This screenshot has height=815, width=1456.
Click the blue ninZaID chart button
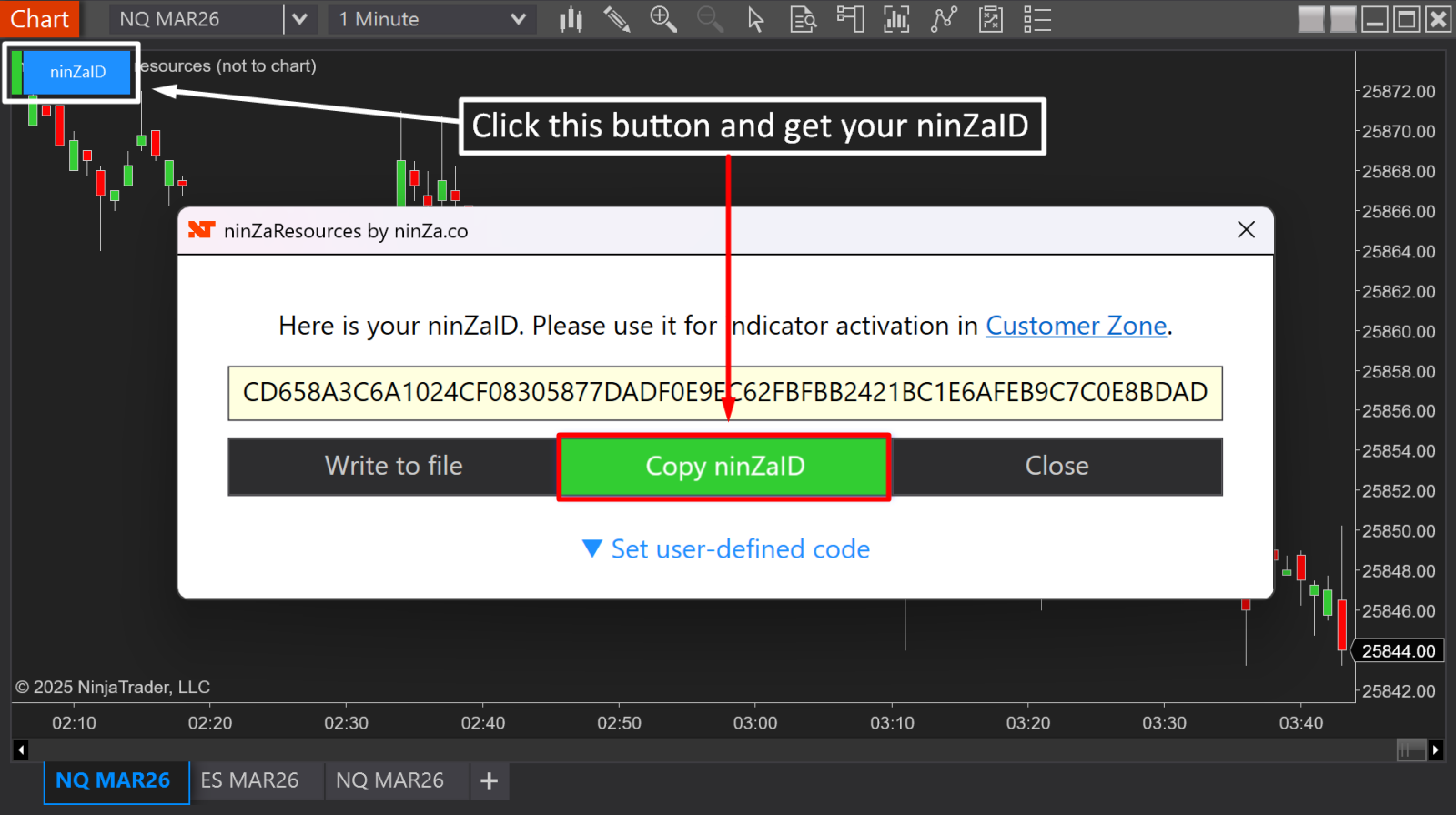tap(77, 72)
